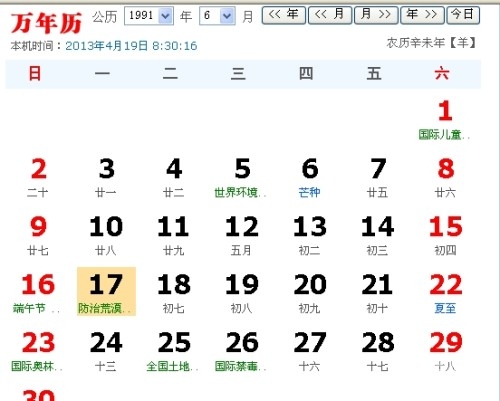Open the month dropdown showing 6
Screen dimensions: 500x401
(x=217, y=16)
